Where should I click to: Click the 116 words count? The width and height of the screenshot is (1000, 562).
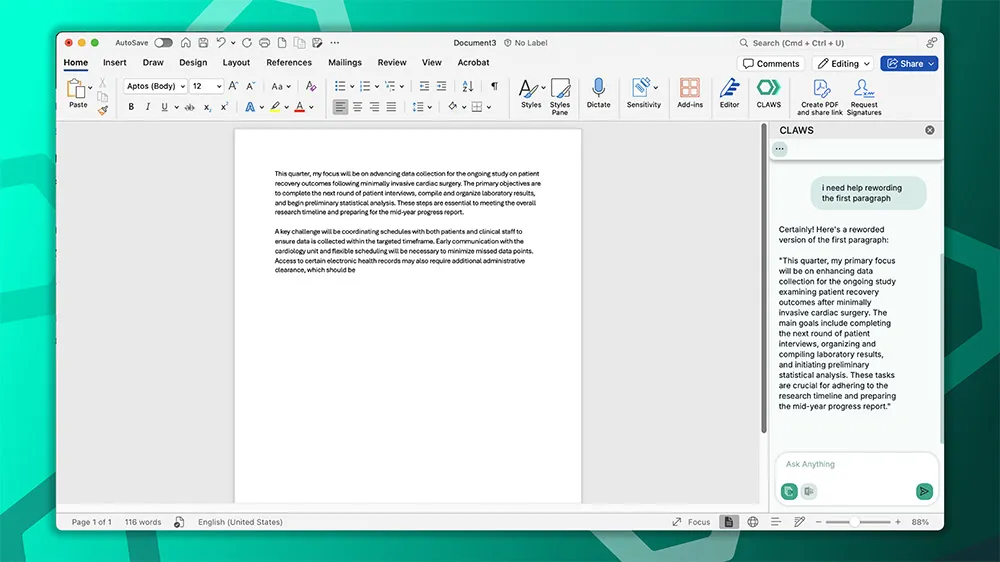[143, 522]
